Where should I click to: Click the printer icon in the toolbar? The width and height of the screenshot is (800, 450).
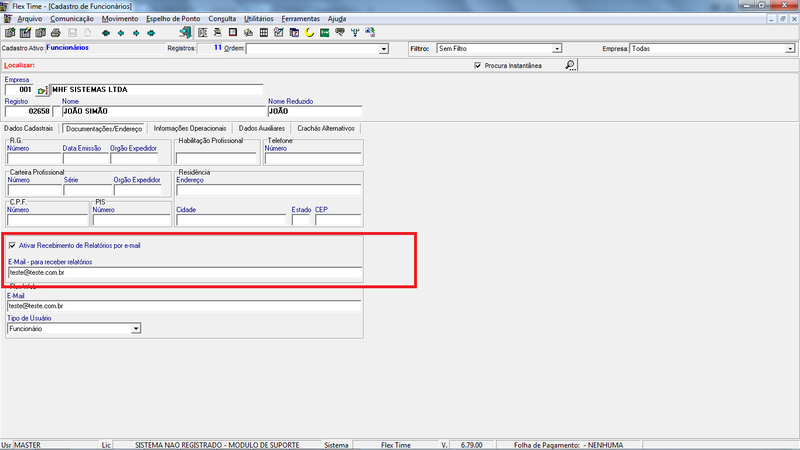pyautogui.click(x=56, y=33)
